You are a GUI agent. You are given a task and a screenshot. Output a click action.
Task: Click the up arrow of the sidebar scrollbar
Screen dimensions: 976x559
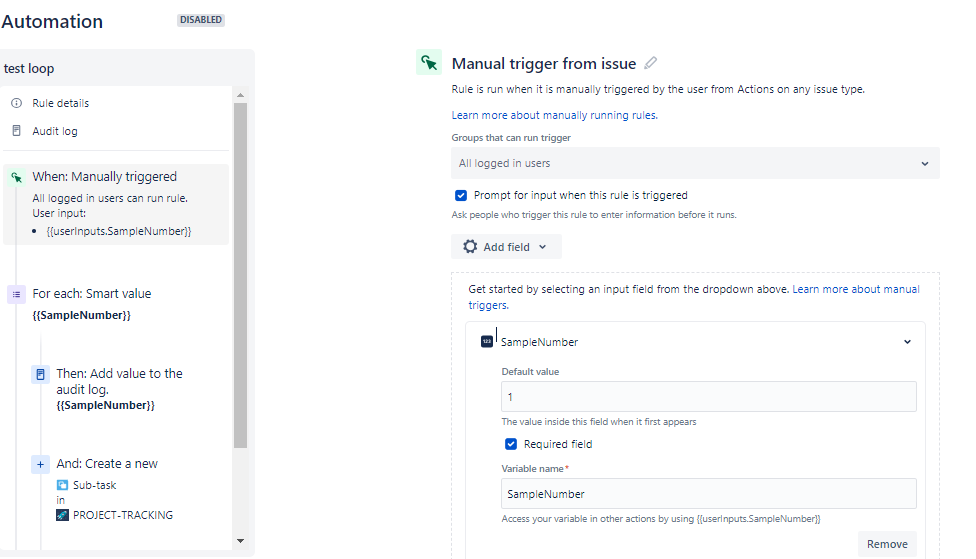pyautogui.click(x=240, y=95)
